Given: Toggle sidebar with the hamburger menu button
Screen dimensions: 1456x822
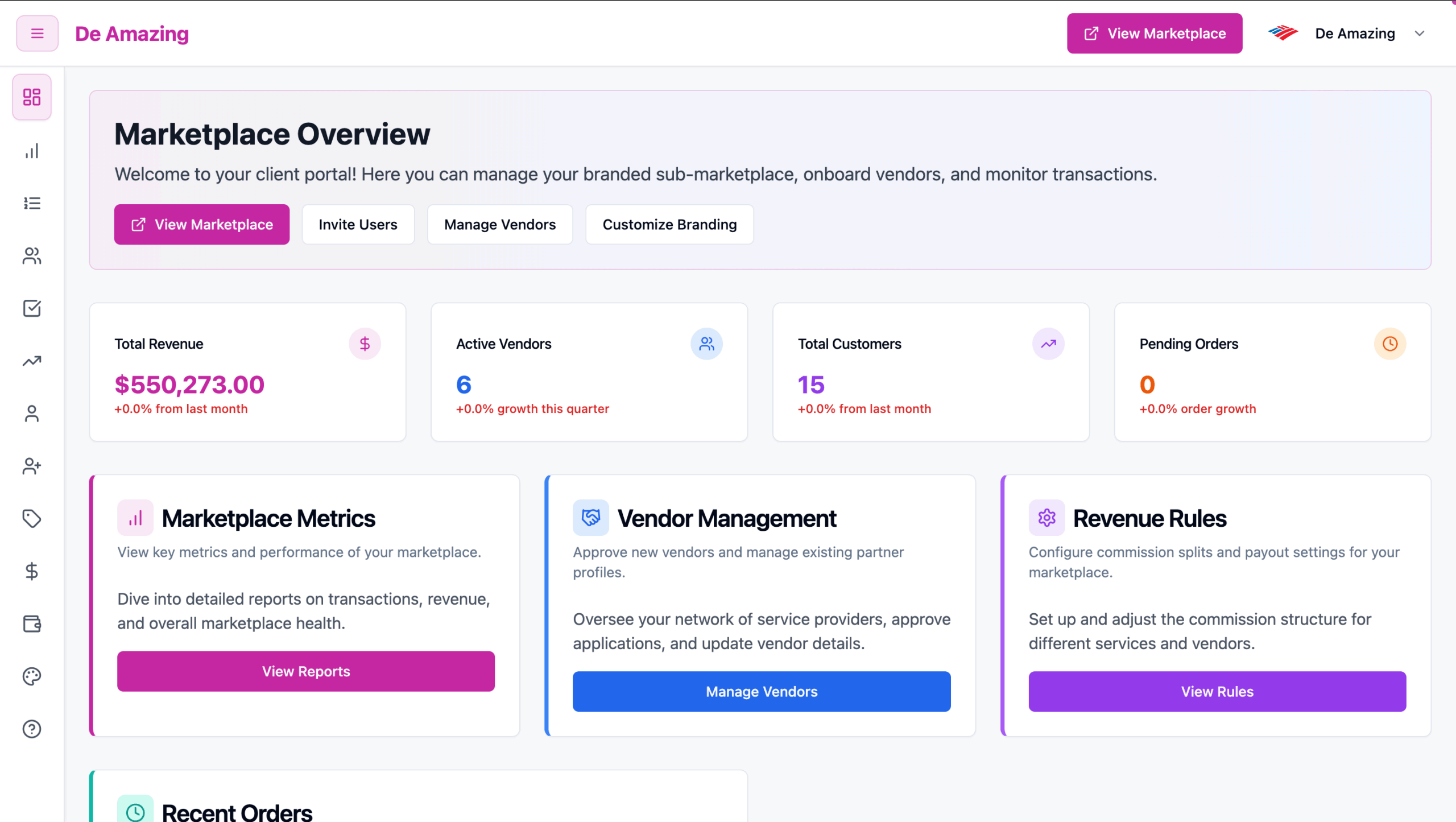Looking at the screenshot, I should tap(37, 34).
